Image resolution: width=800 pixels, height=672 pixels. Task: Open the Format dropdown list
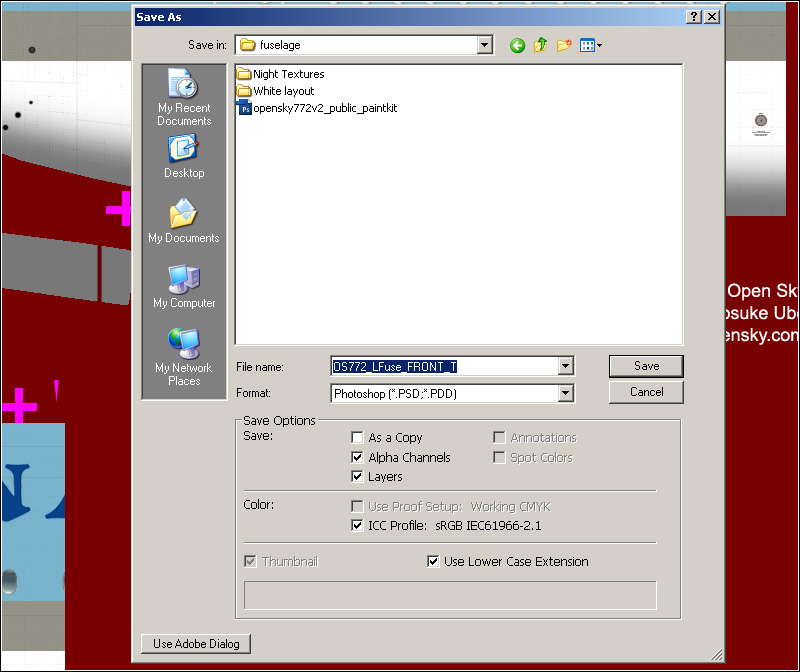coord(566,394)
